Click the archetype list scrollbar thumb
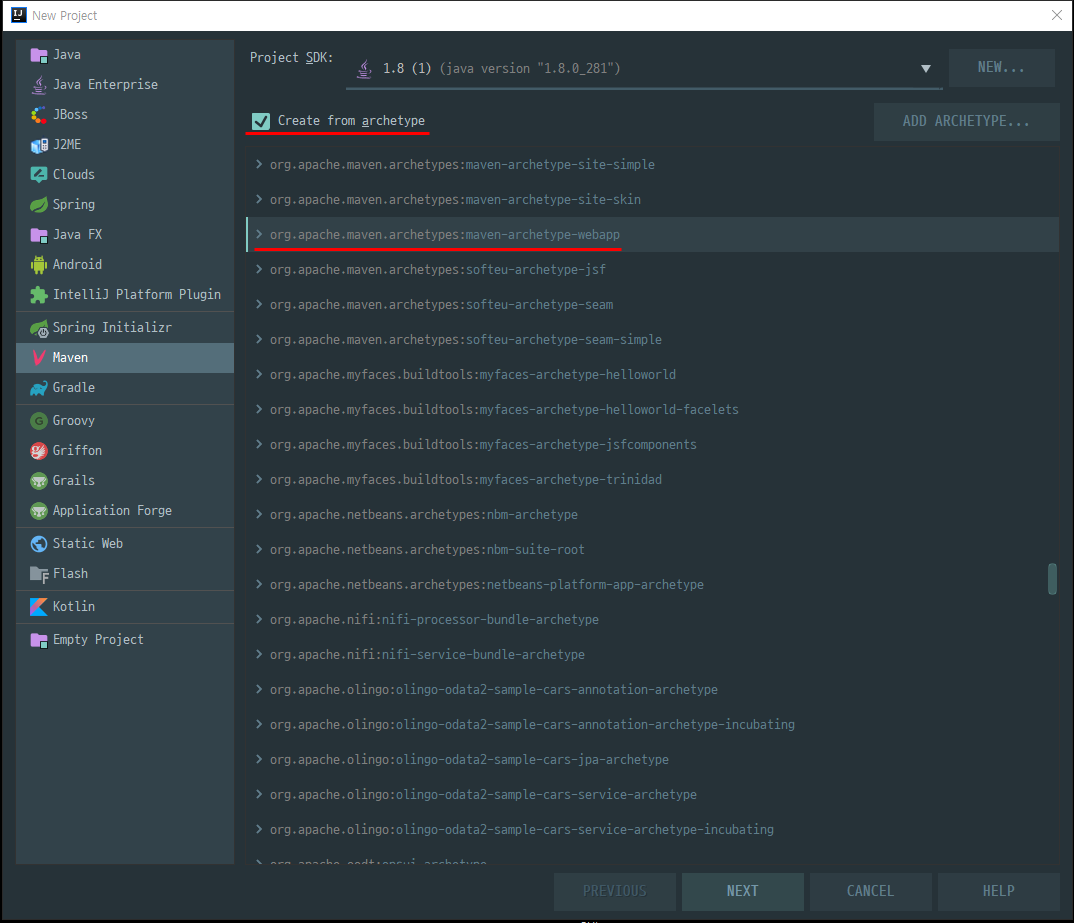Viewport: 1074px width, 923px height. (x=1052, y=579)
